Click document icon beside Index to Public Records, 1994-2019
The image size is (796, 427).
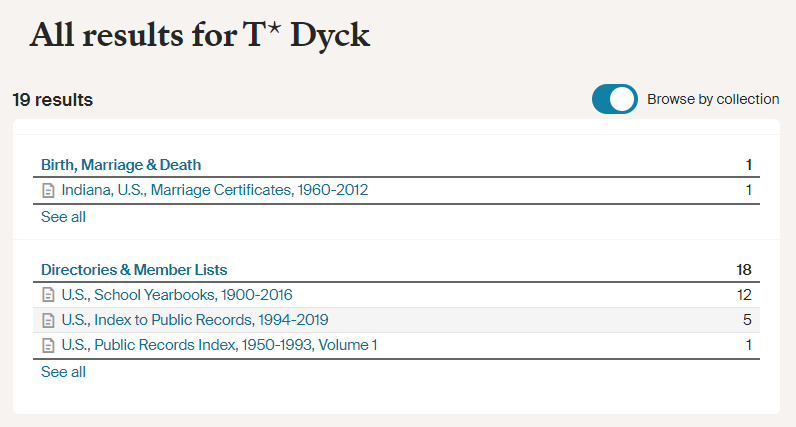(x=48, y=320)
